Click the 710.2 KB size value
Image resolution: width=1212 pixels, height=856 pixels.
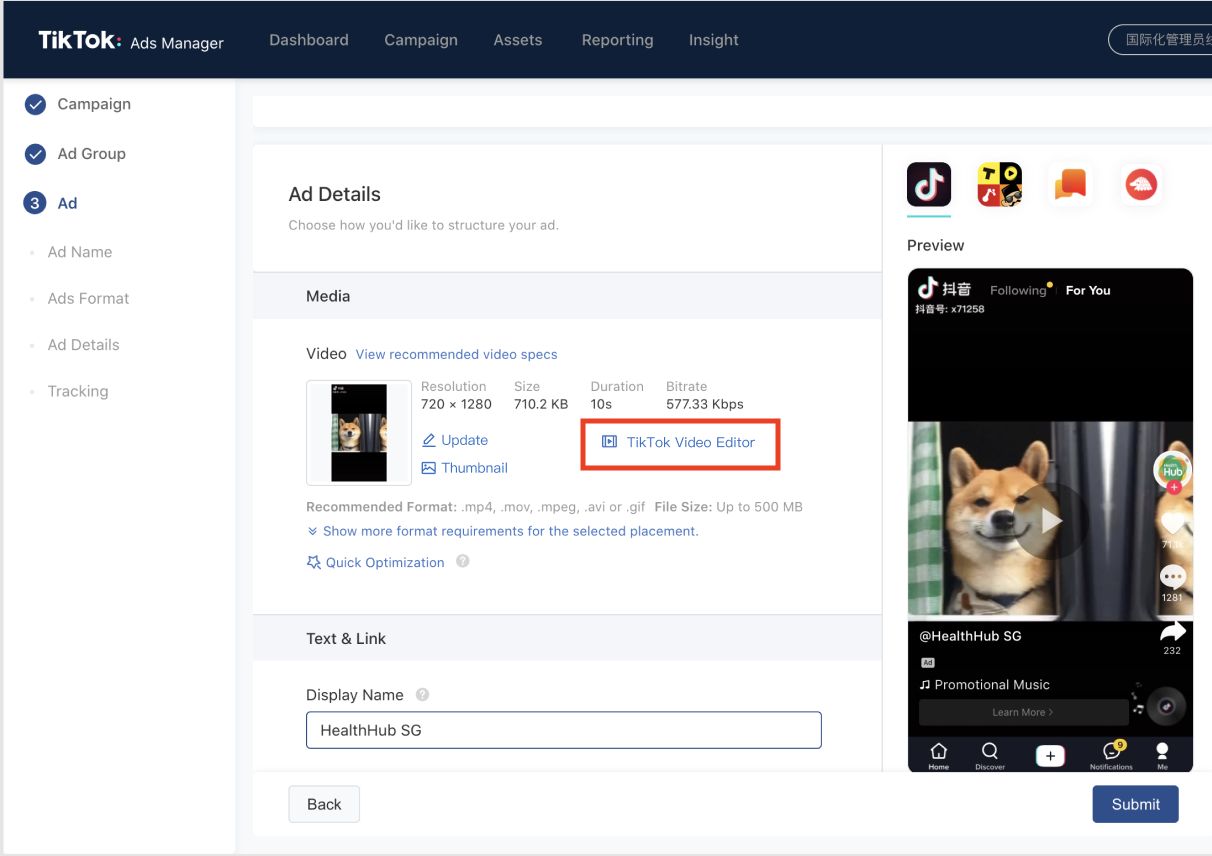coord(541,404)
